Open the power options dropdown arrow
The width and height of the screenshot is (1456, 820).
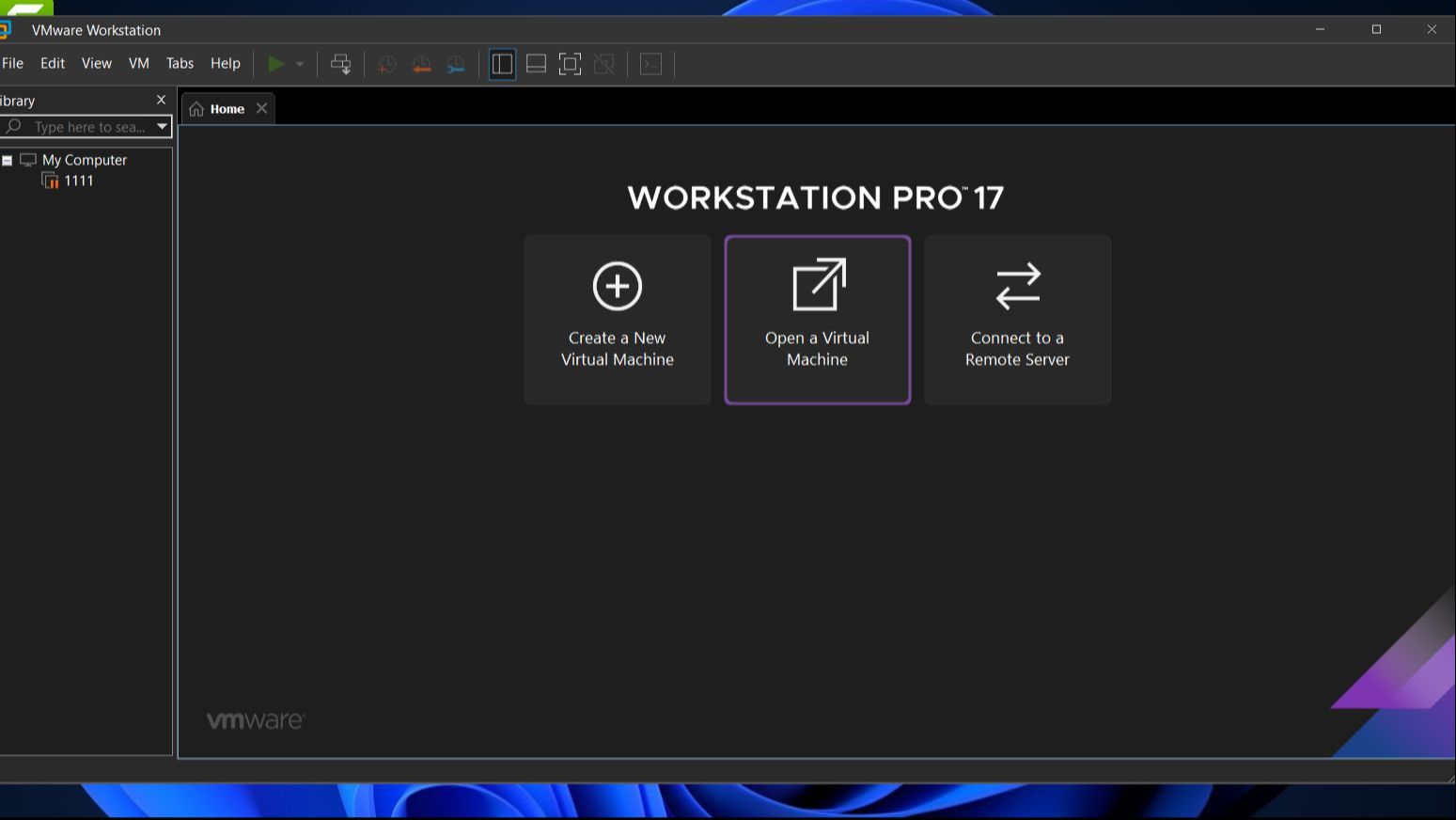click(x=300, y=64)
